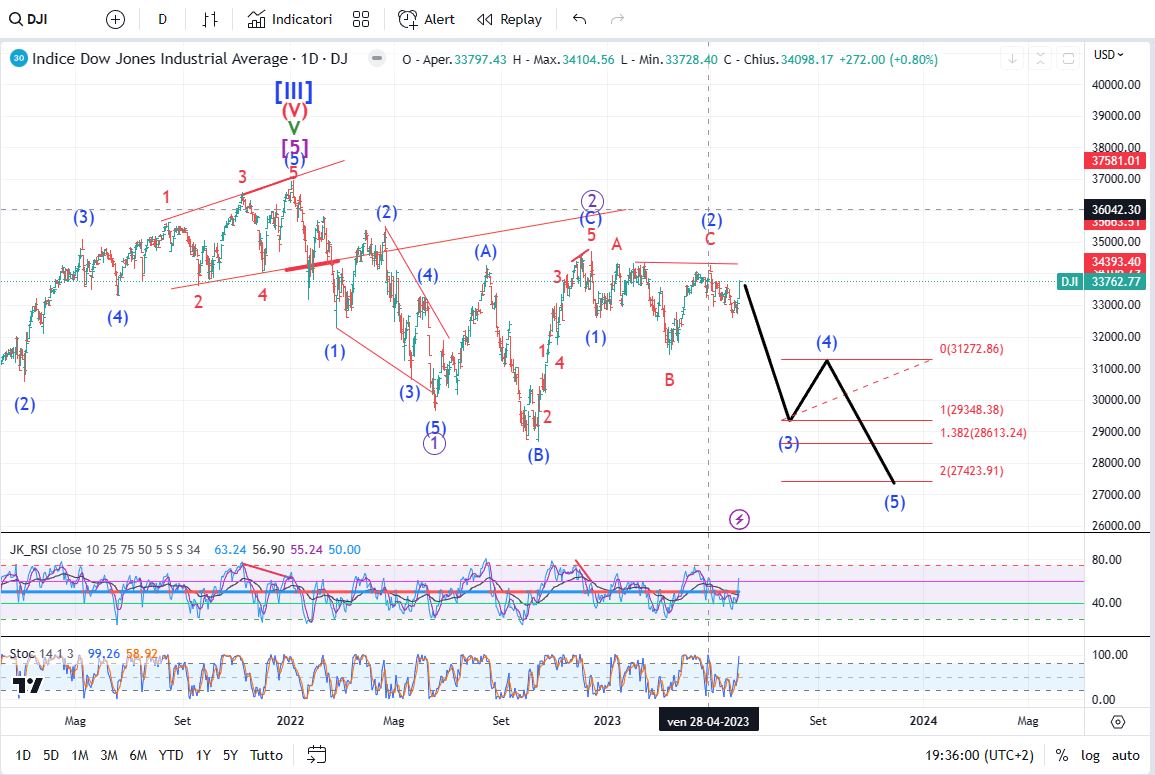Select the [III] wave label

click(x=293, y=91)
